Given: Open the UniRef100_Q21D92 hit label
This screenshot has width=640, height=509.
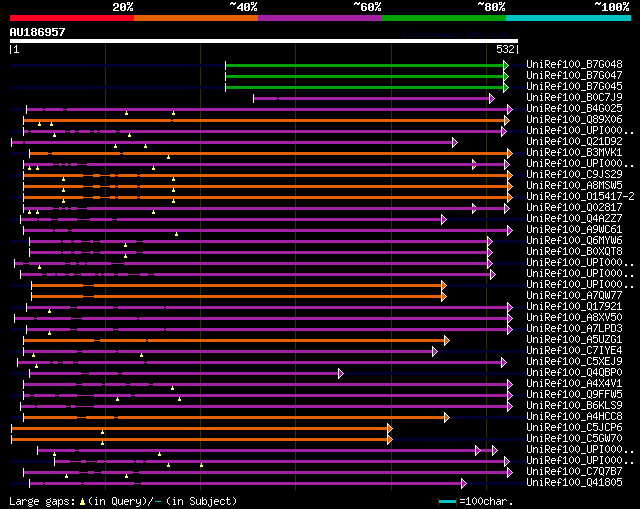Looking at the screenshot, I should 574,141.
